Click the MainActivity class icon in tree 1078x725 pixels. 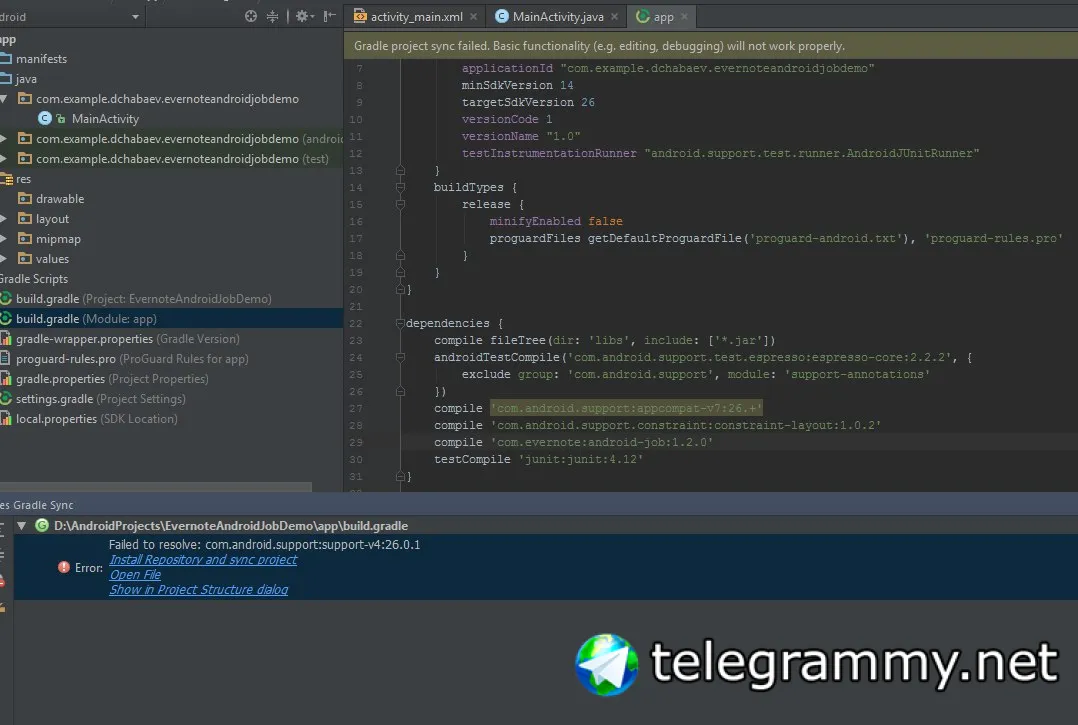45,118
